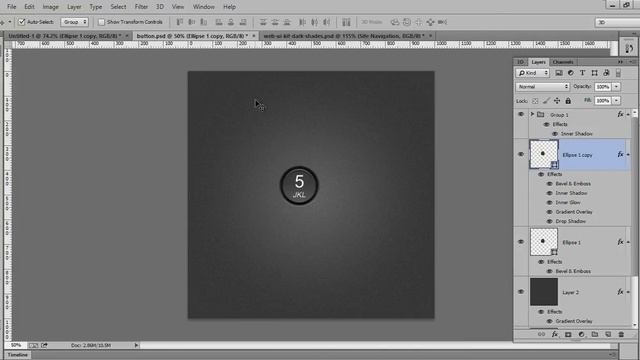The height and width of the screenshot is (360, 640).
Task: Open the Window menu
Action: (x=204, y=7)
